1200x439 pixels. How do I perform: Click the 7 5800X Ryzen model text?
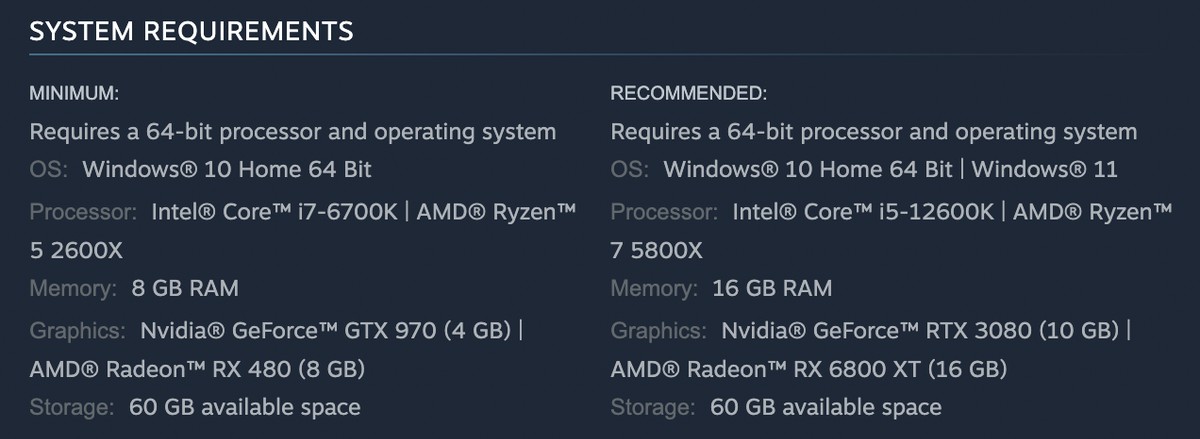click(x=656, y=251)
